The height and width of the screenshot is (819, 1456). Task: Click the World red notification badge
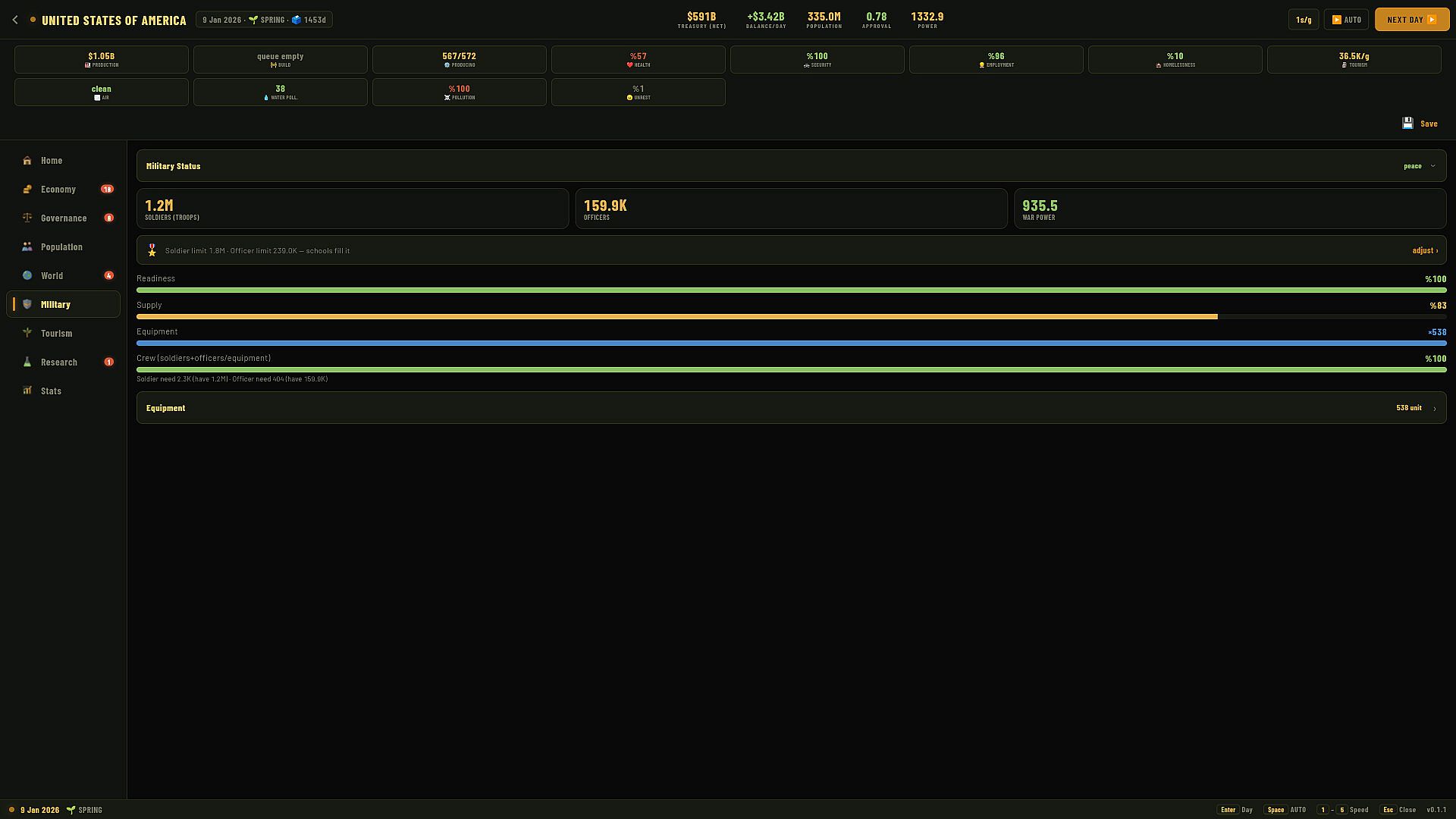click(109, 276)
